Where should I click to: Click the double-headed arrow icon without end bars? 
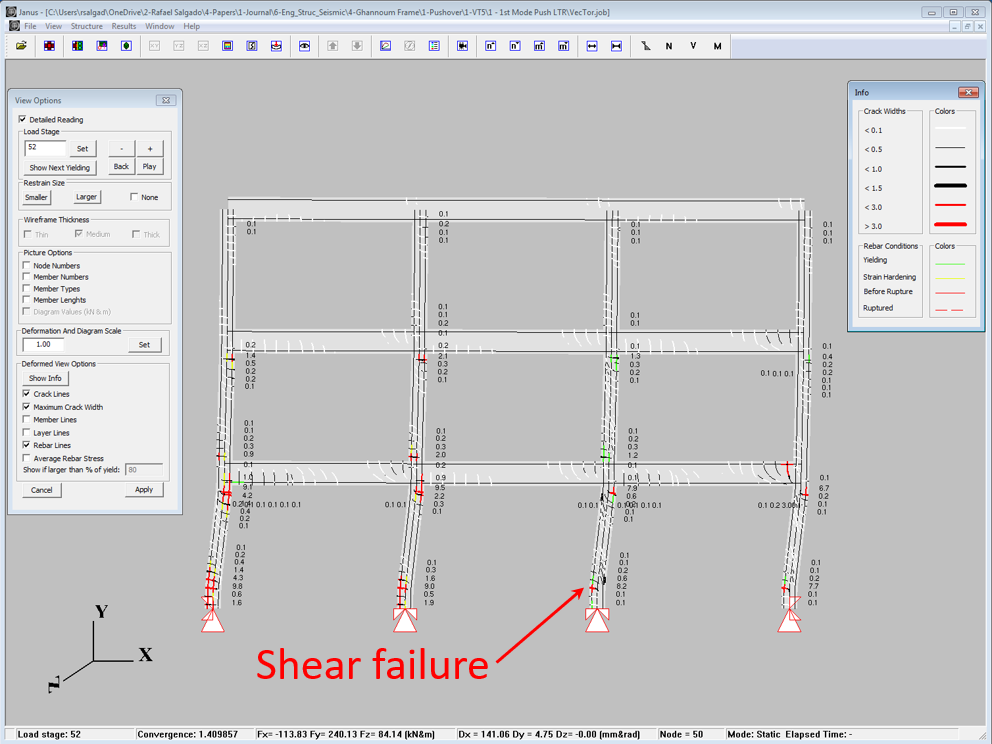click(x=592, y=46)
